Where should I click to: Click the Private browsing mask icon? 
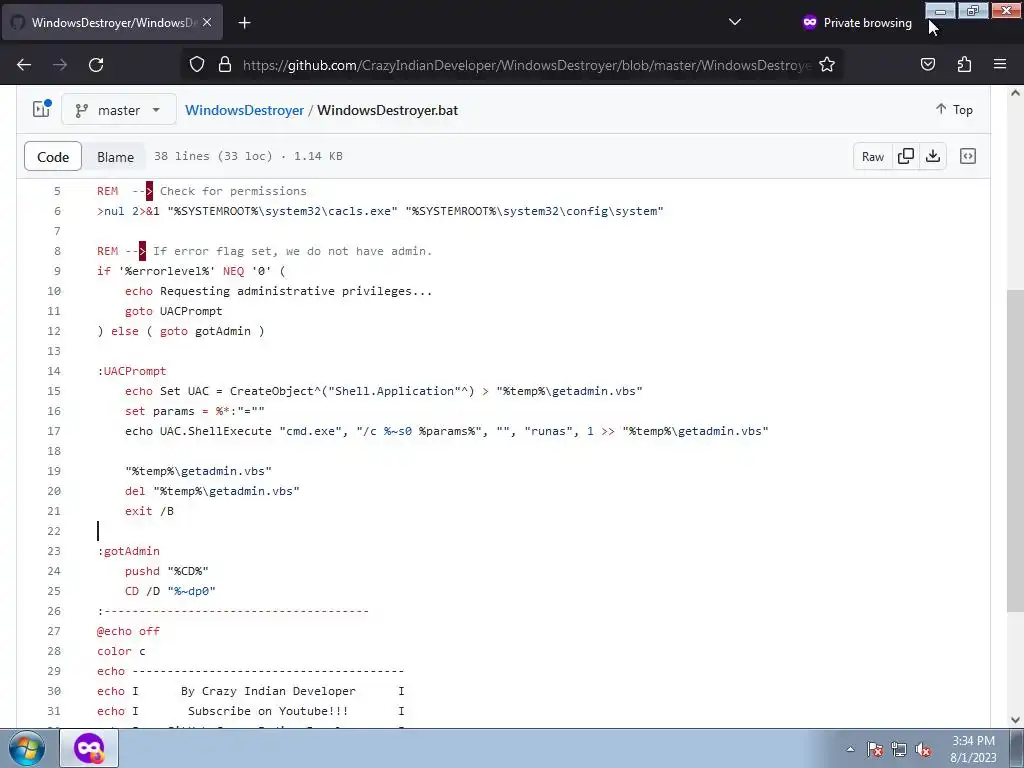pos(810,22)
